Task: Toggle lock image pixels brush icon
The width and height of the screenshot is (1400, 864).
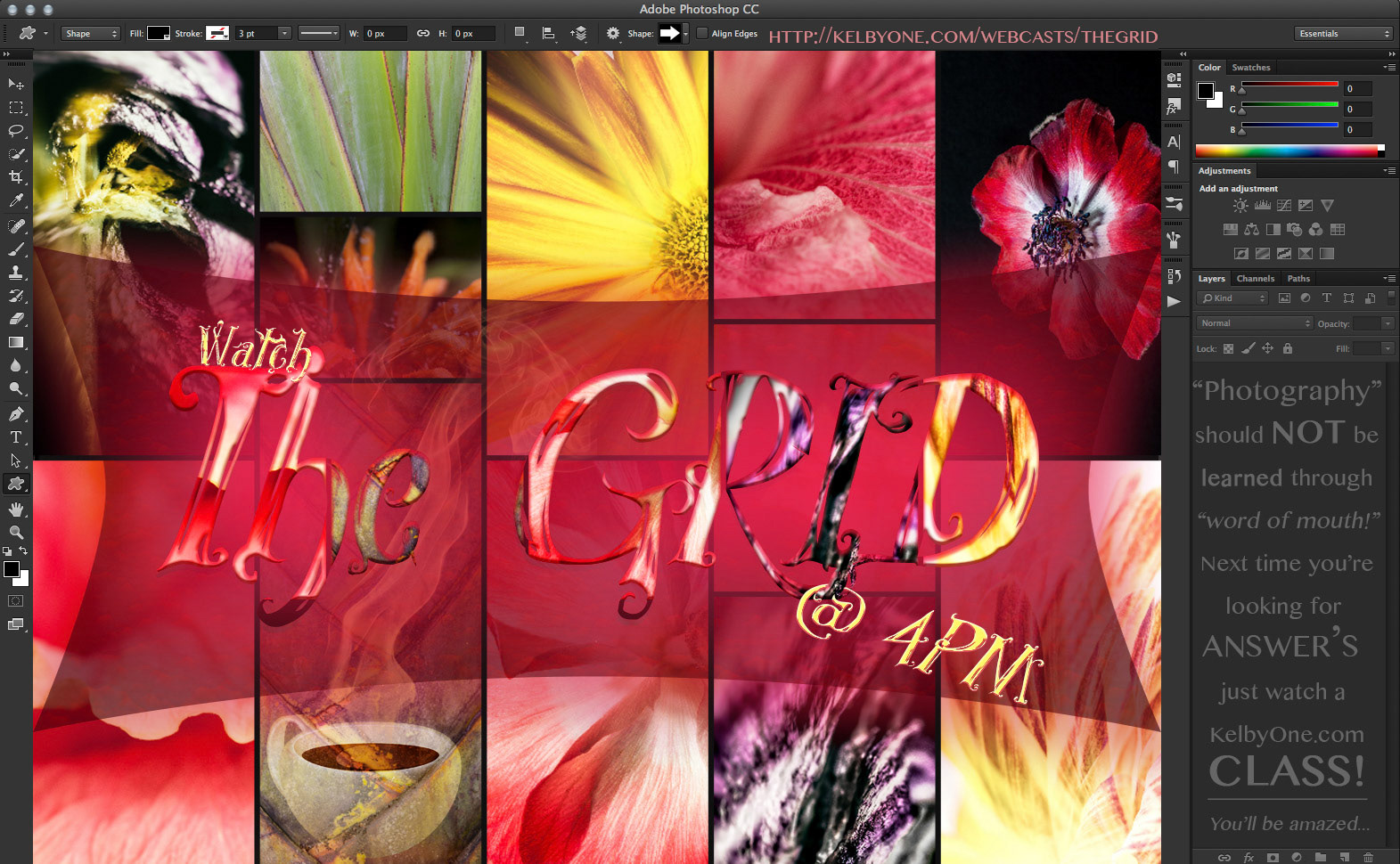Action: point(1248,348)
